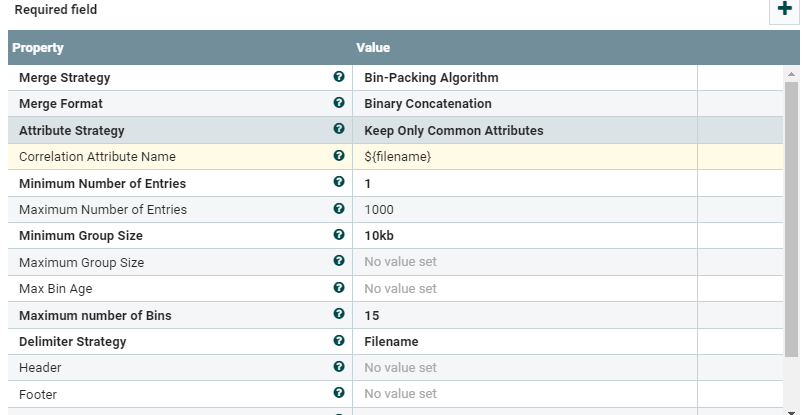Show help for Correlation Attribute Name
803x415 pixels.
tap(339, 156)
